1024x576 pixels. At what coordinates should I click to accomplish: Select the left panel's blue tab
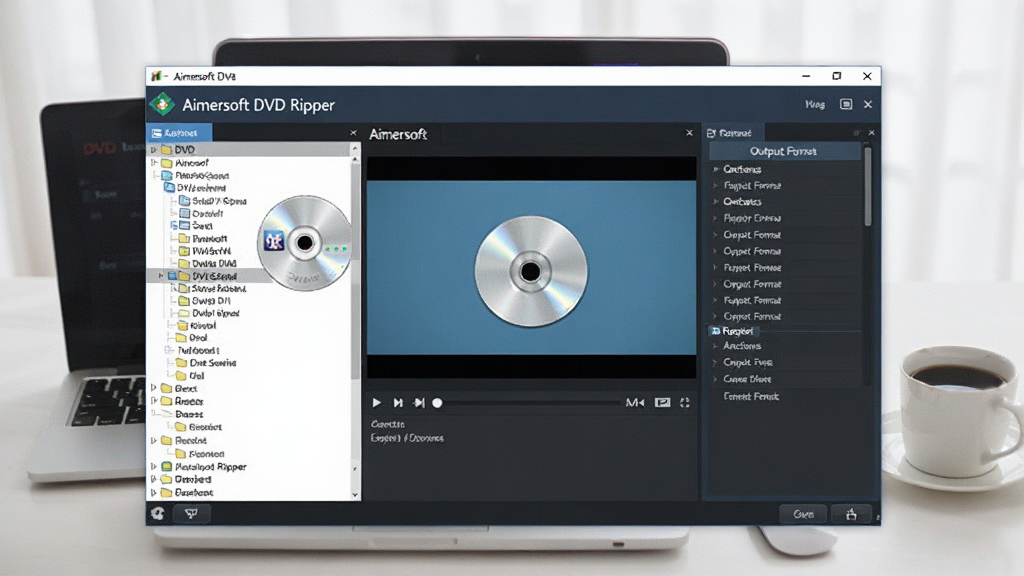tap(179, 133)
